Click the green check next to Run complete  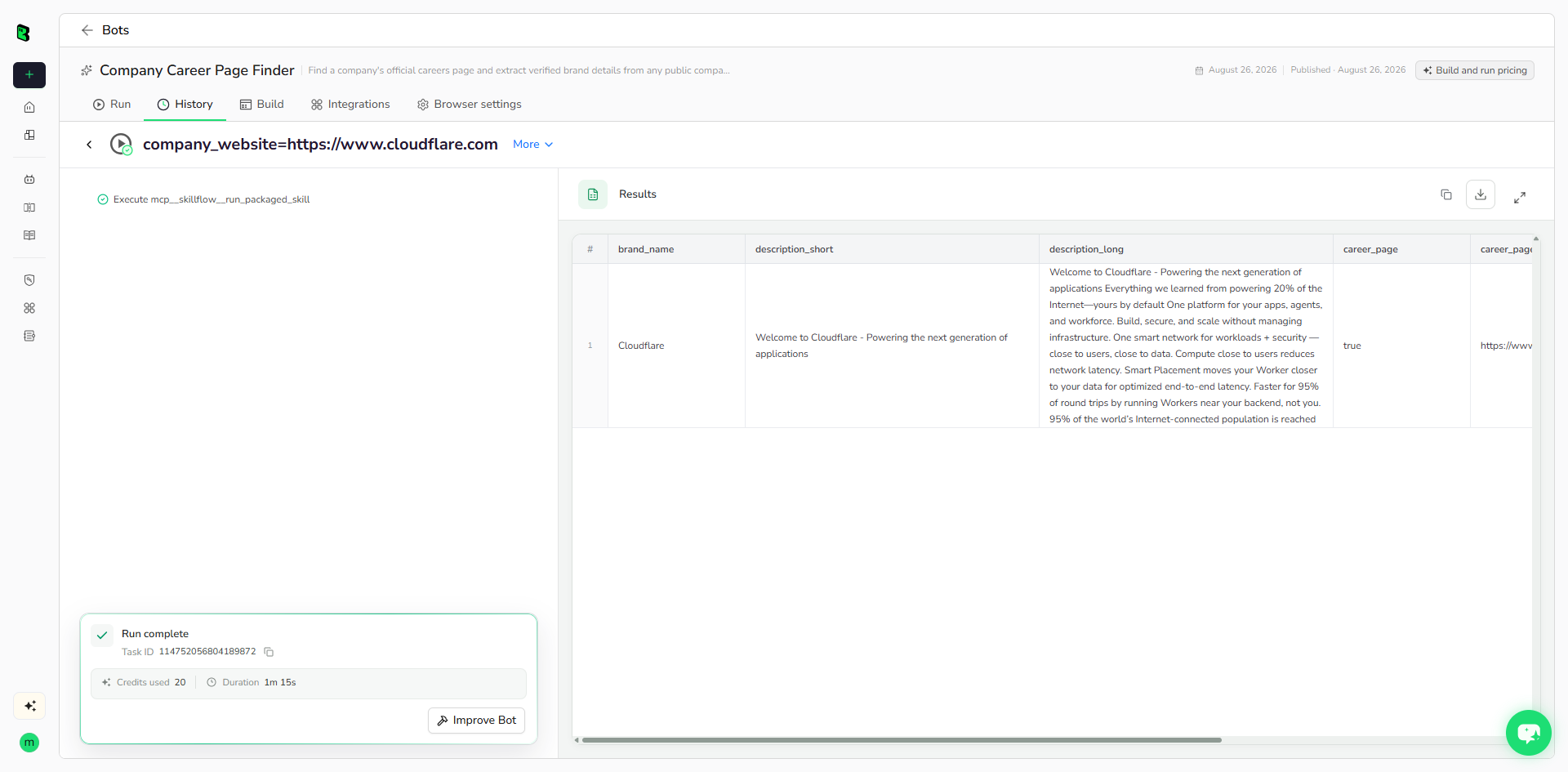tap(102, 635)
